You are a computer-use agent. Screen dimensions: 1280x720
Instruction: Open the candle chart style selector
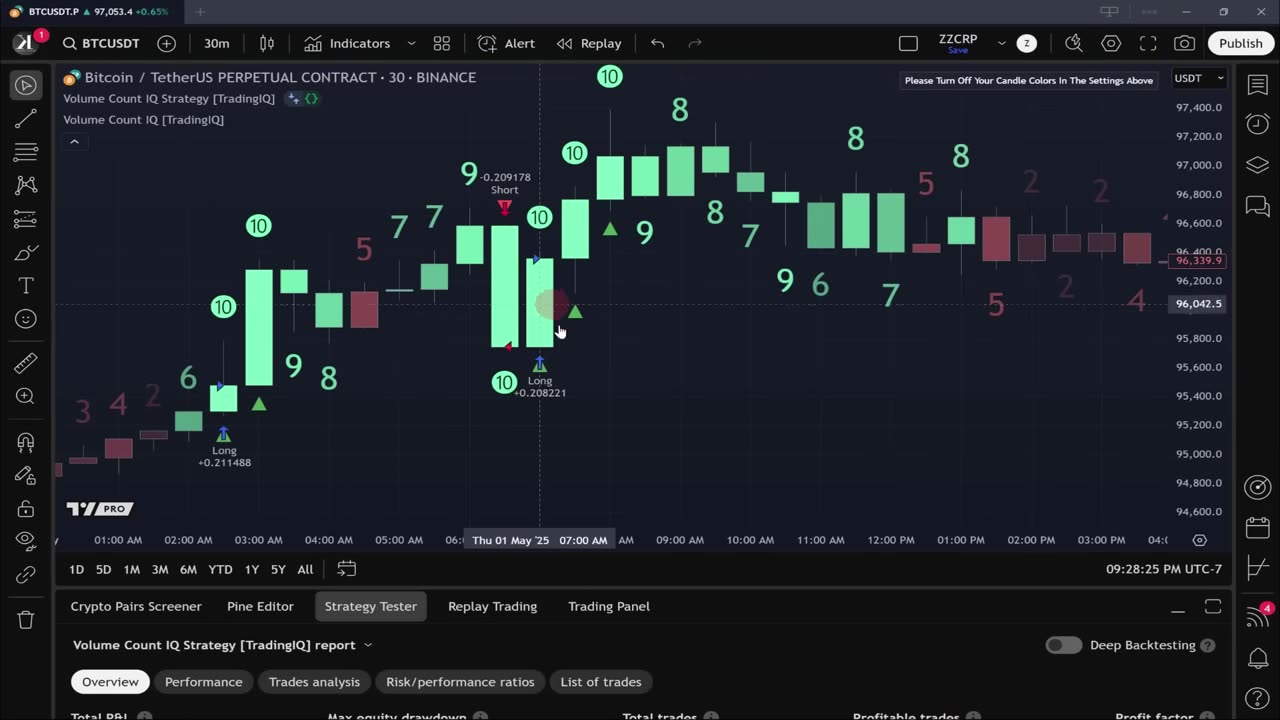pyautogui.click(x=267, y=43)
